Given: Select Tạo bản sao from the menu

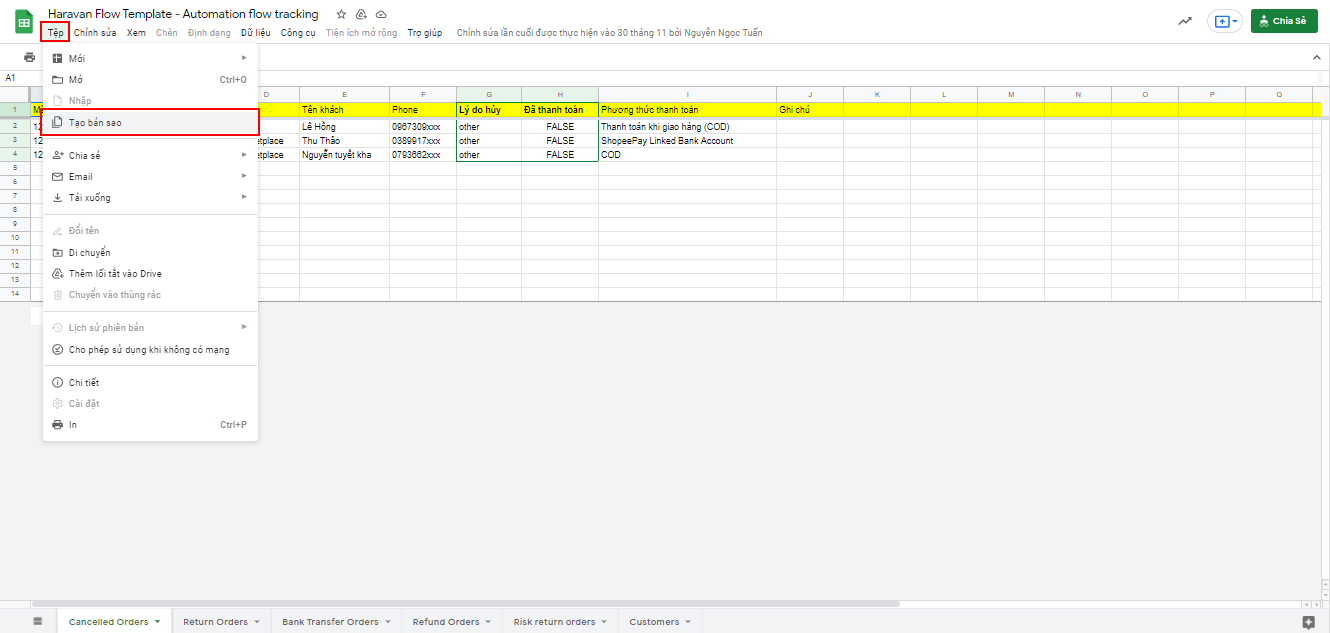Looking at the screenshot, I should point(150,122).
